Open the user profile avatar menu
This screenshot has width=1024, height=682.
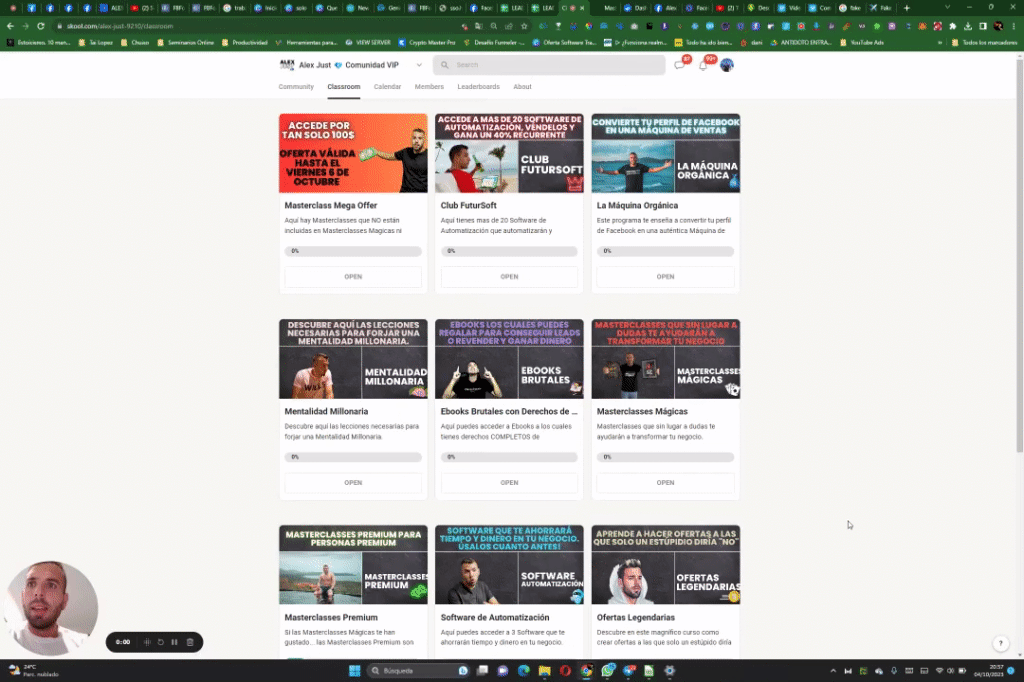726,65
